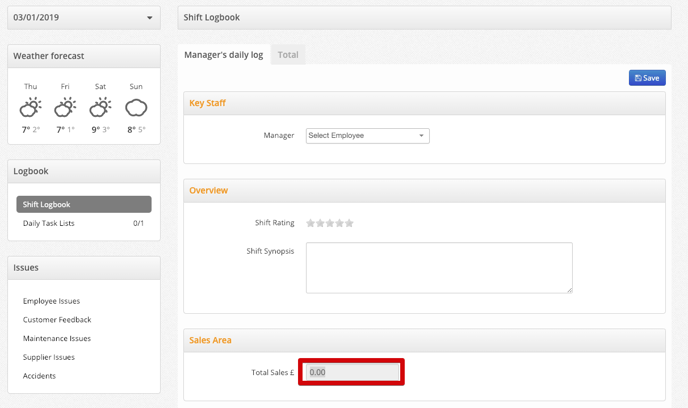The height and width of the screenshot is (408, 688).
Task: Click Friday's weather icon
Action: click(65, 107)
